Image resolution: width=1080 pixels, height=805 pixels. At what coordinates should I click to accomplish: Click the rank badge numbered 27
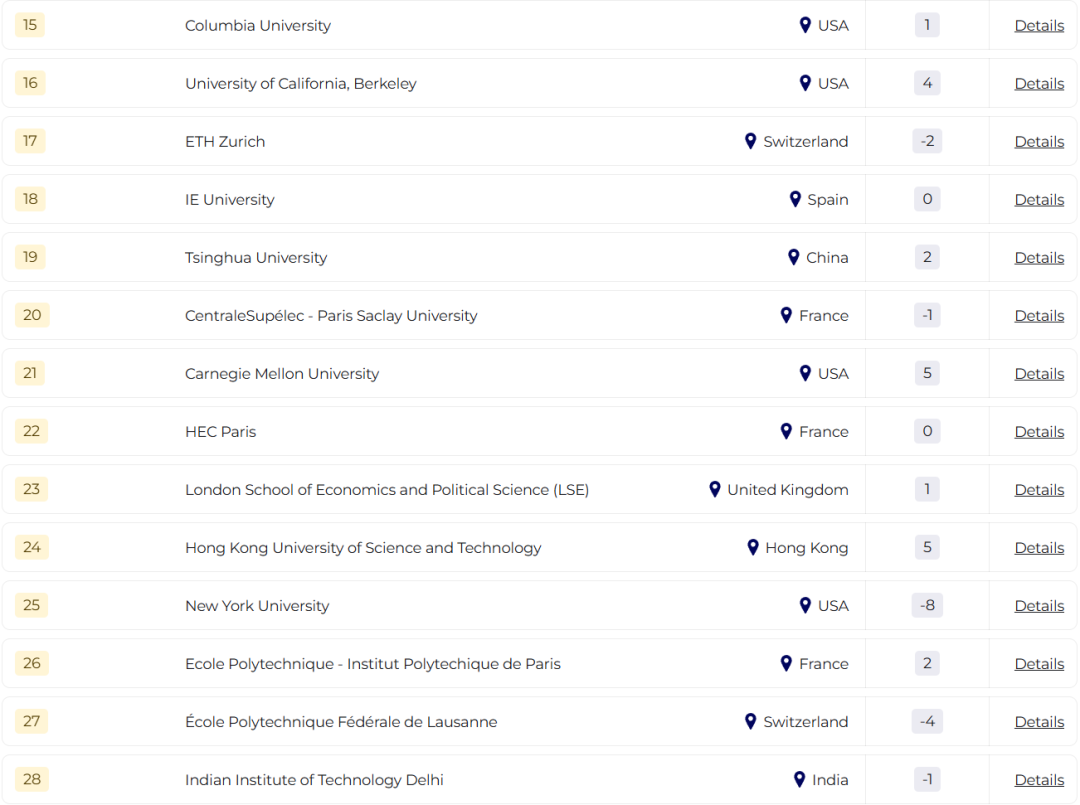[32, 721]
